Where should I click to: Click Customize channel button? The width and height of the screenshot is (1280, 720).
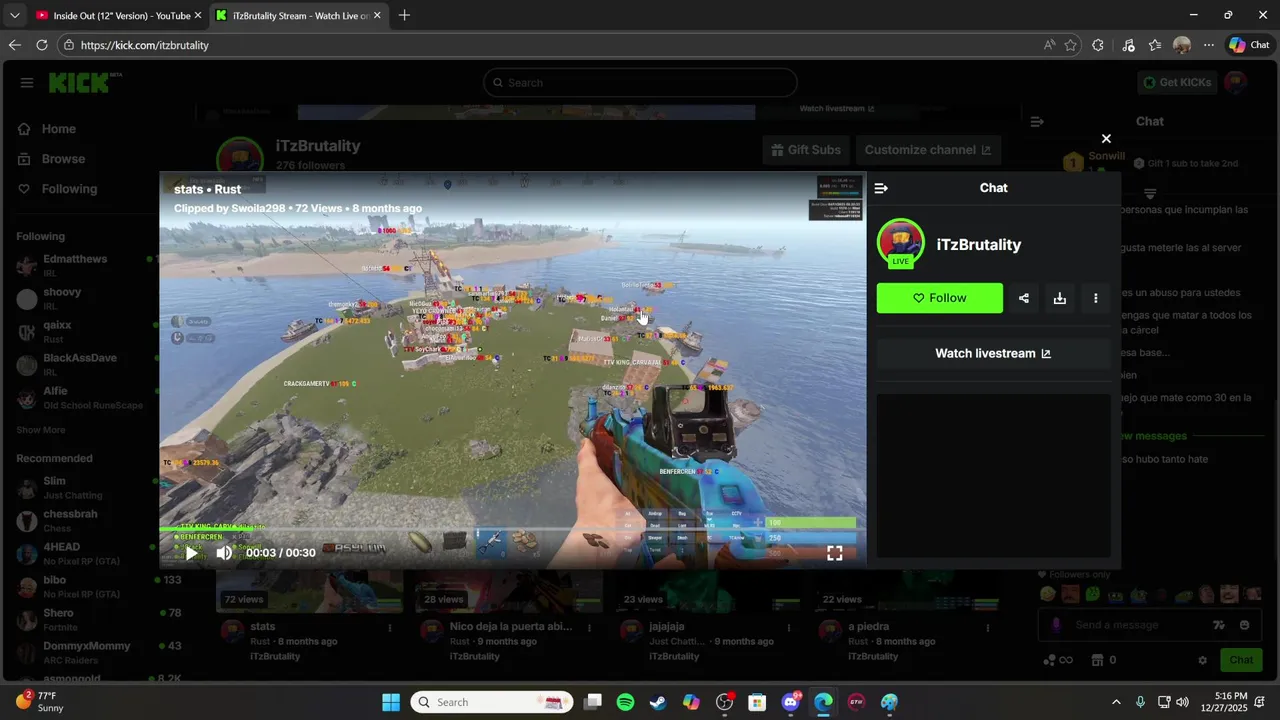pos(928,150)
